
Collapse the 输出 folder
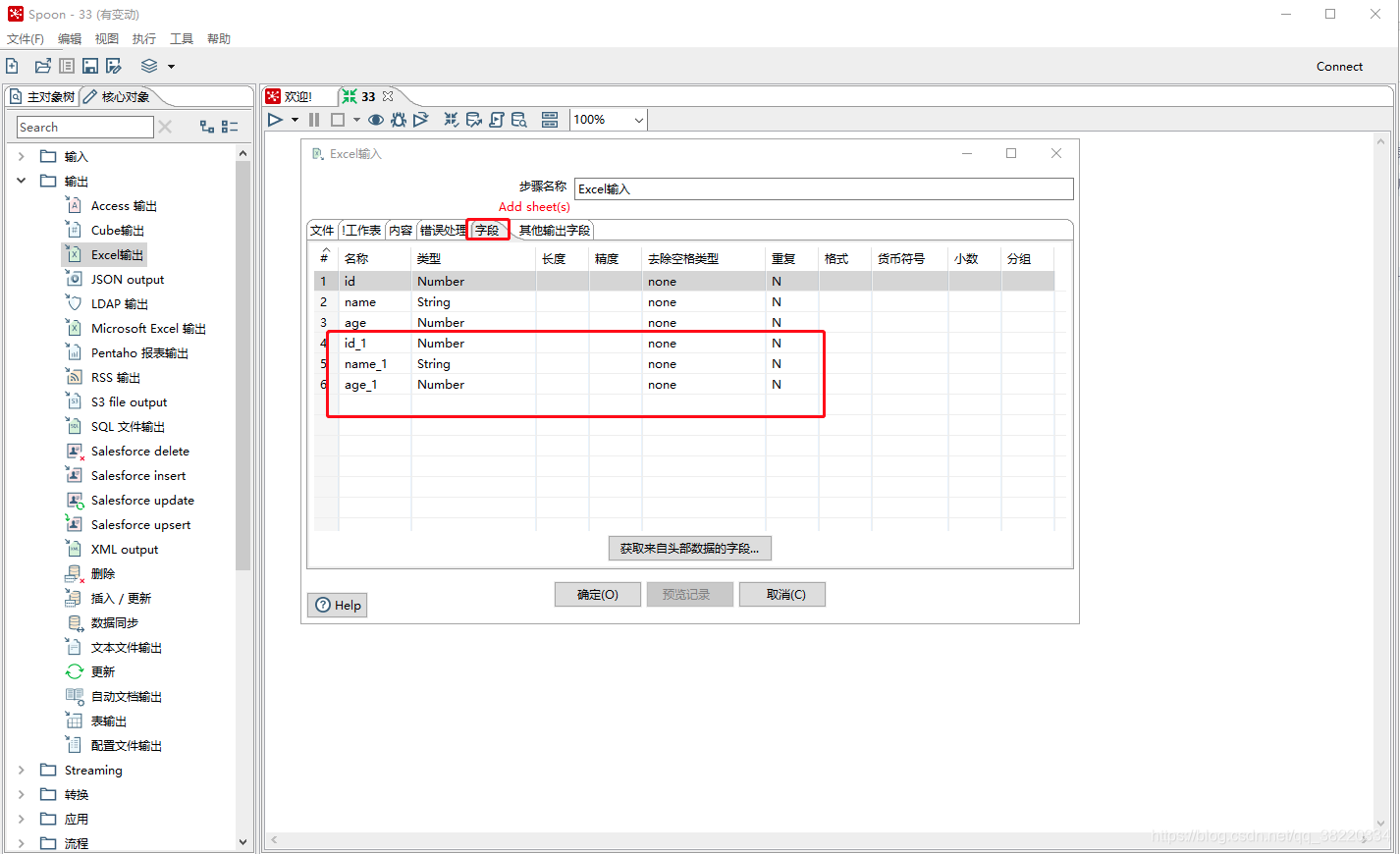(x=22, y=181)
